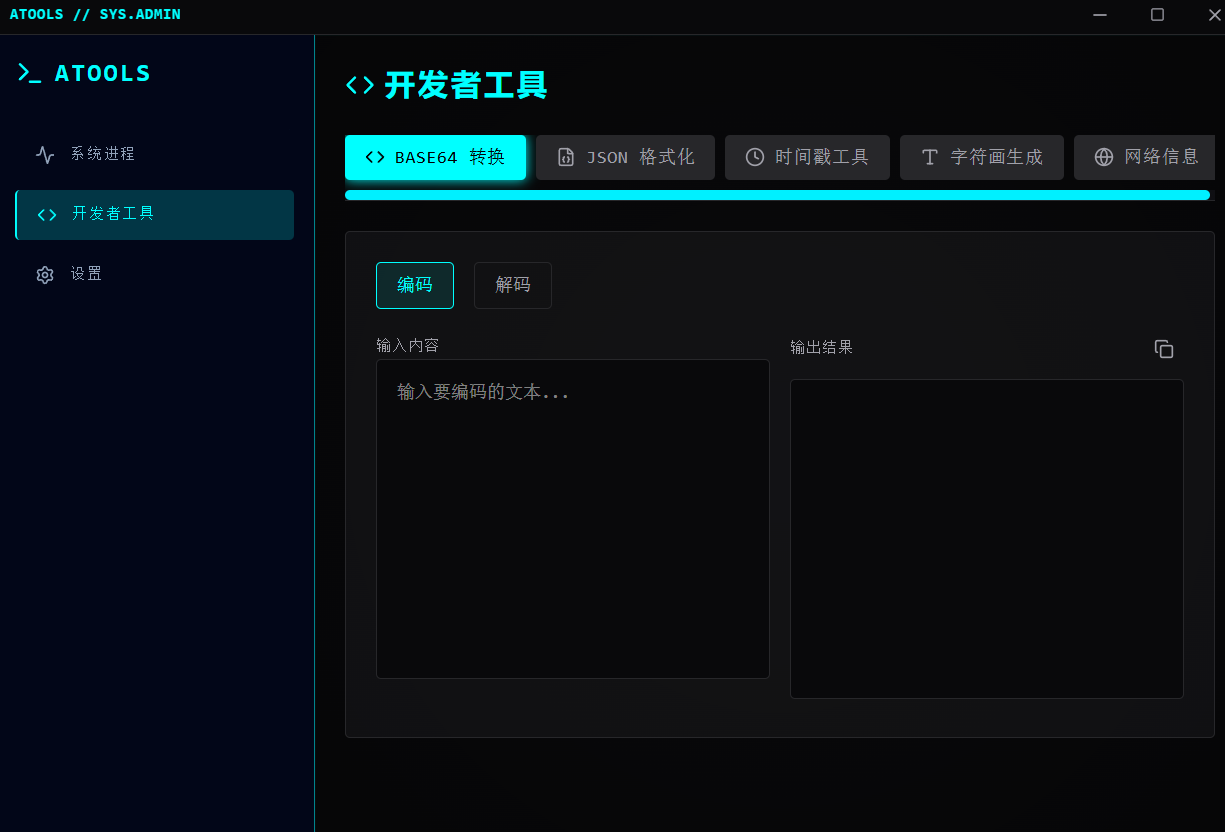
Task: Click the 开发者工具 page heading
Action: [466, 85]
